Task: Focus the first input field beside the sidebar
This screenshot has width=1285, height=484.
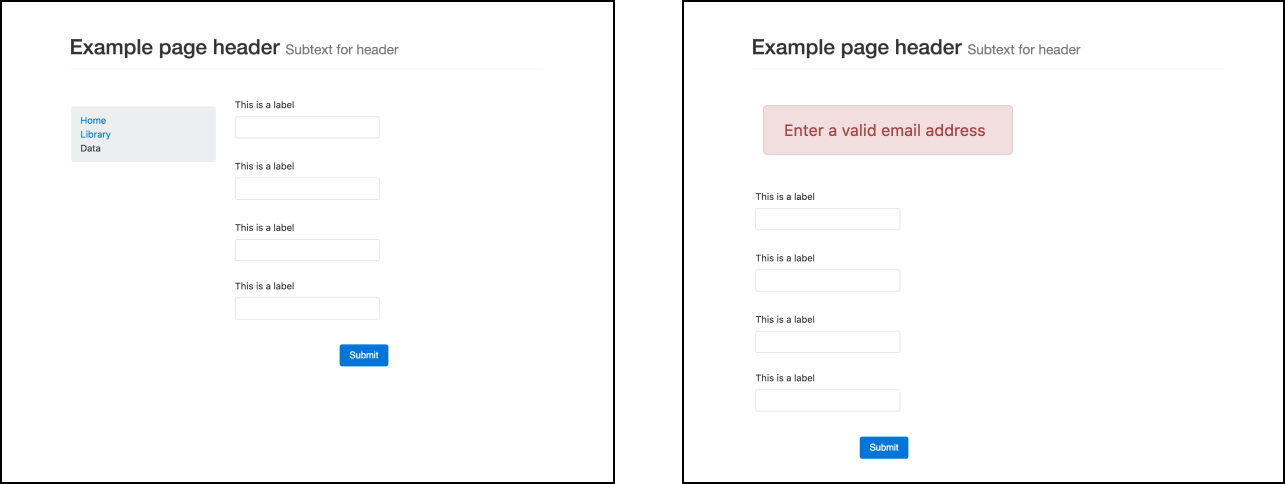Action: tap(307, 127)
